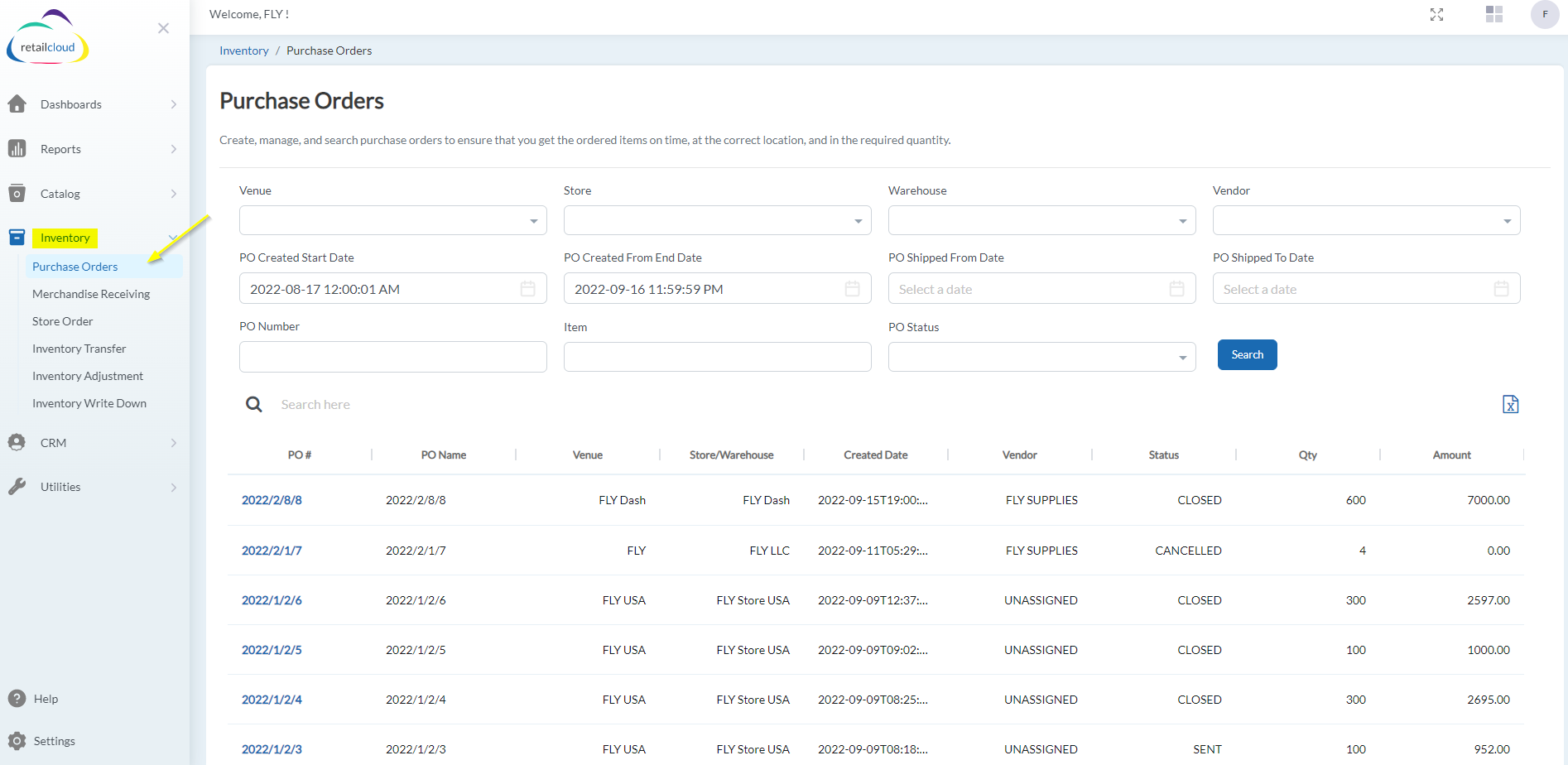
Task: Click the Utilities wrench icon
Action: coord(17,487)
